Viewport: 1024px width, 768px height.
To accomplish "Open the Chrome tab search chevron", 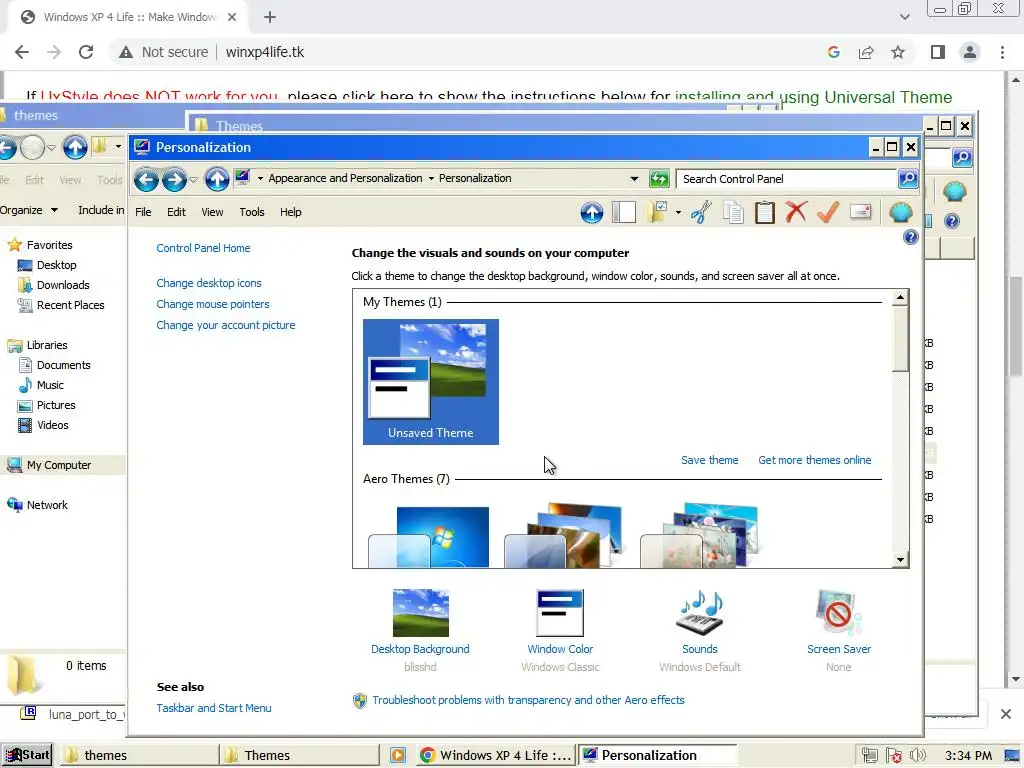I will click(x=904, y=17).
